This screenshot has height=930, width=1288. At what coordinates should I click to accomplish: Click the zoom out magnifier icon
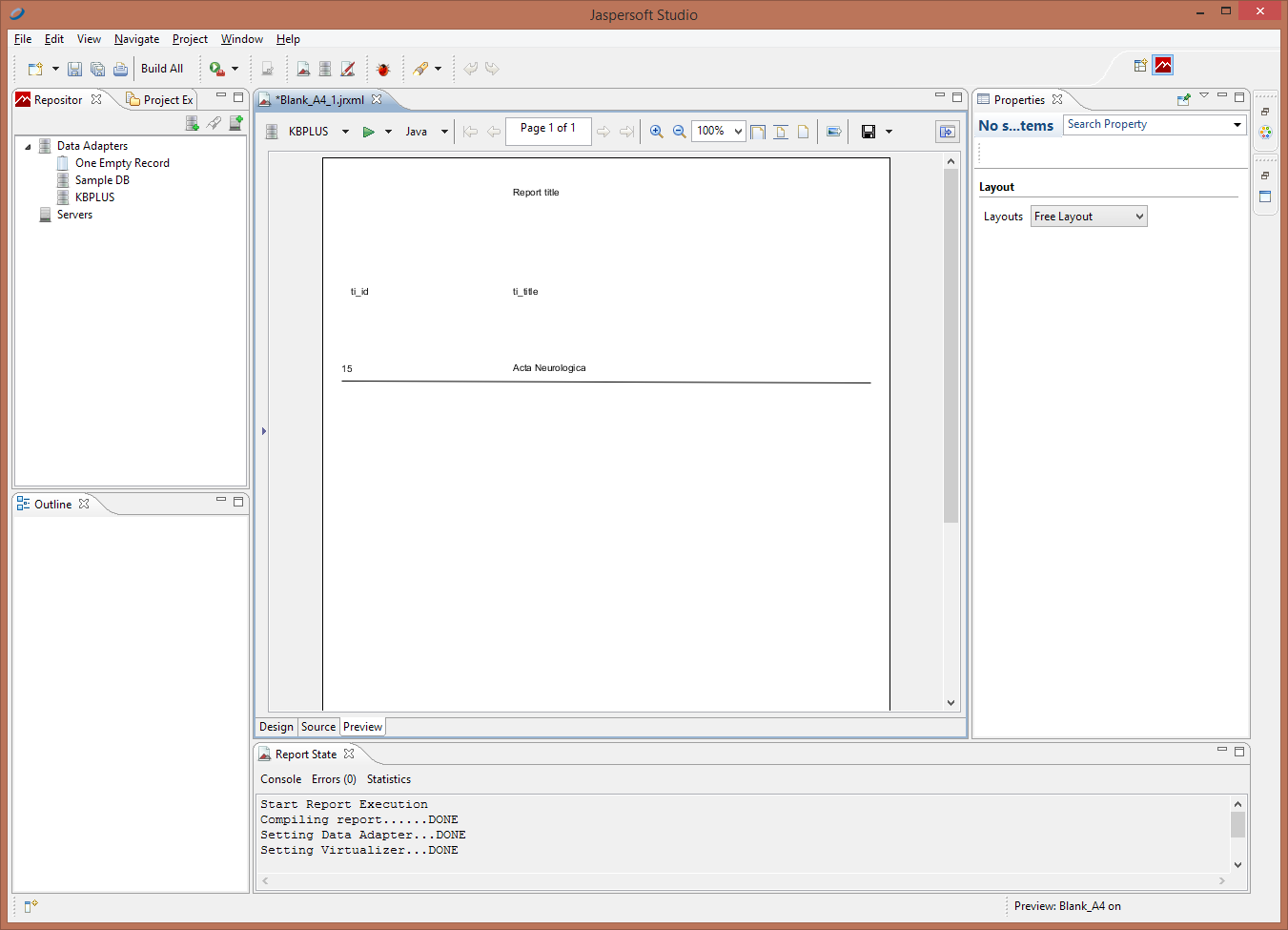[x=679, y=132]
